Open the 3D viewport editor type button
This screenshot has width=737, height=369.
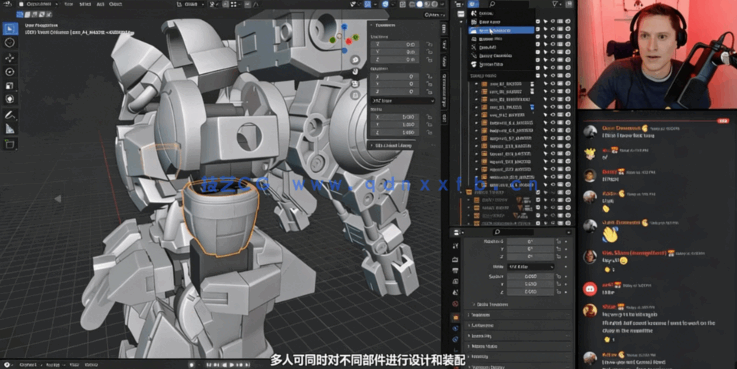[8, 4]
